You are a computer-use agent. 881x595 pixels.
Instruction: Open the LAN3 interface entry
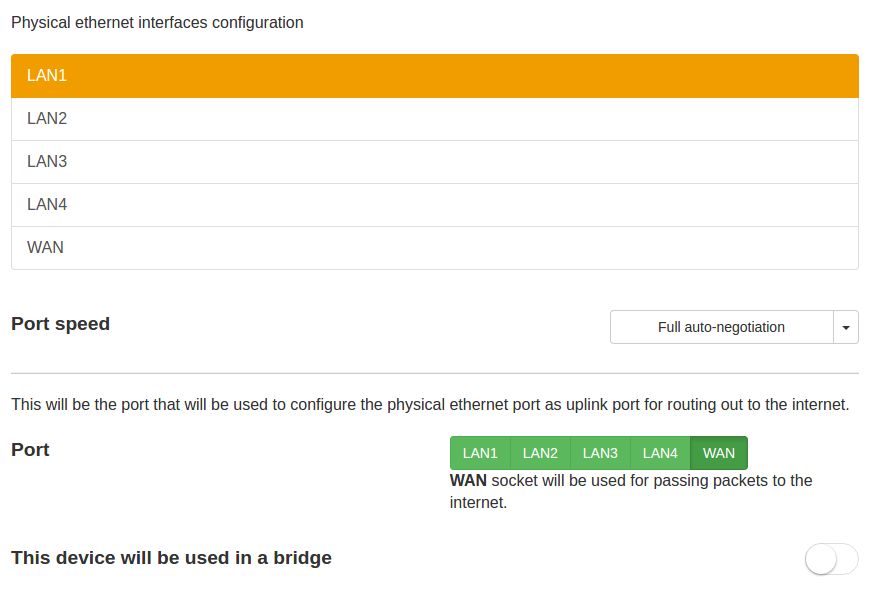point(434,162)
